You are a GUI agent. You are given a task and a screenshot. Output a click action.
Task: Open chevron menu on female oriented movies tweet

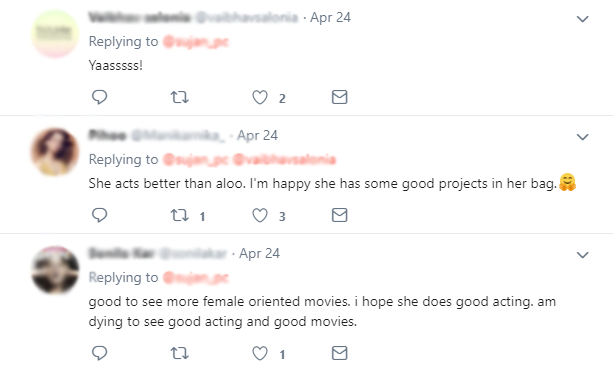[583, 255]
